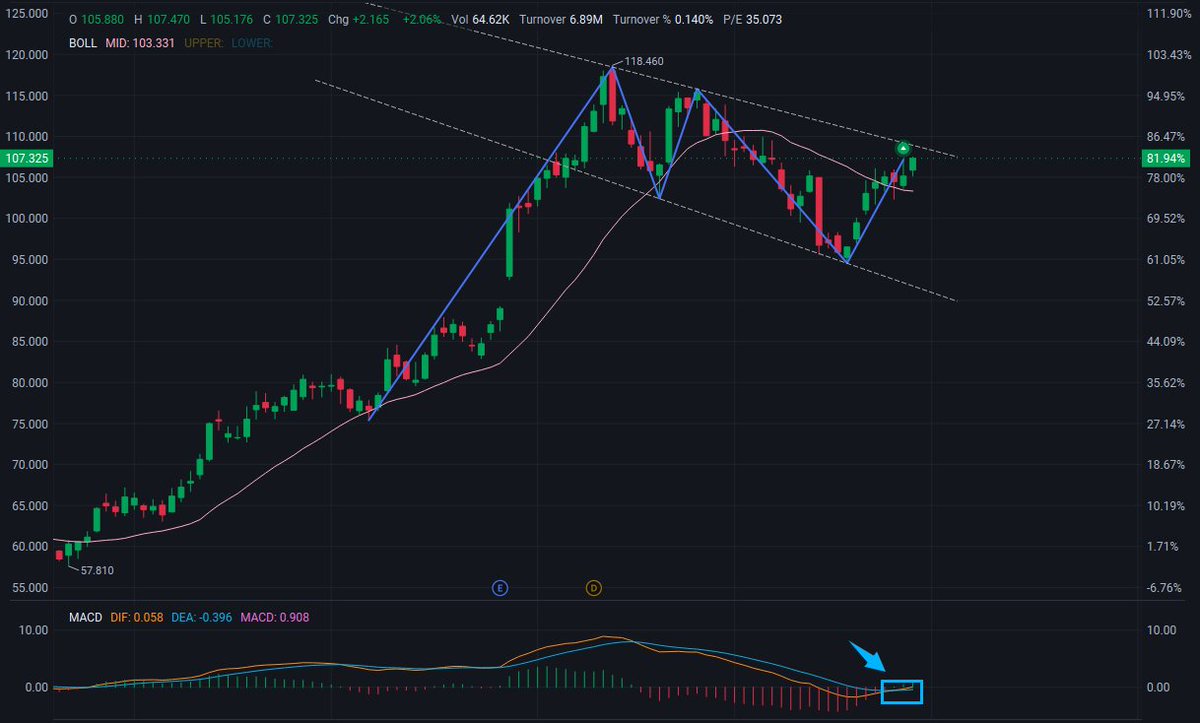Viewport: 1200px width, 723px height.
Task: Click the -6.76% percent axis label
Action: click(x=1166, y=588)
